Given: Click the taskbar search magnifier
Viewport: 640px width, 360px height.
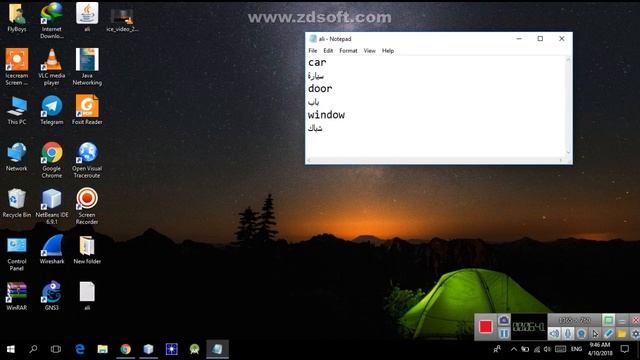Looking at the screenshot, I should coord(33,349).
